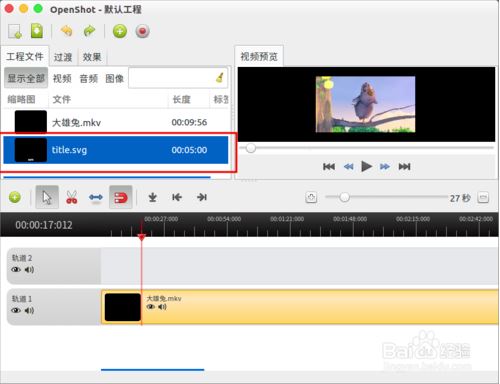
Task: Select the blue resize arrows tool
Action: click(x=96, y=197)
